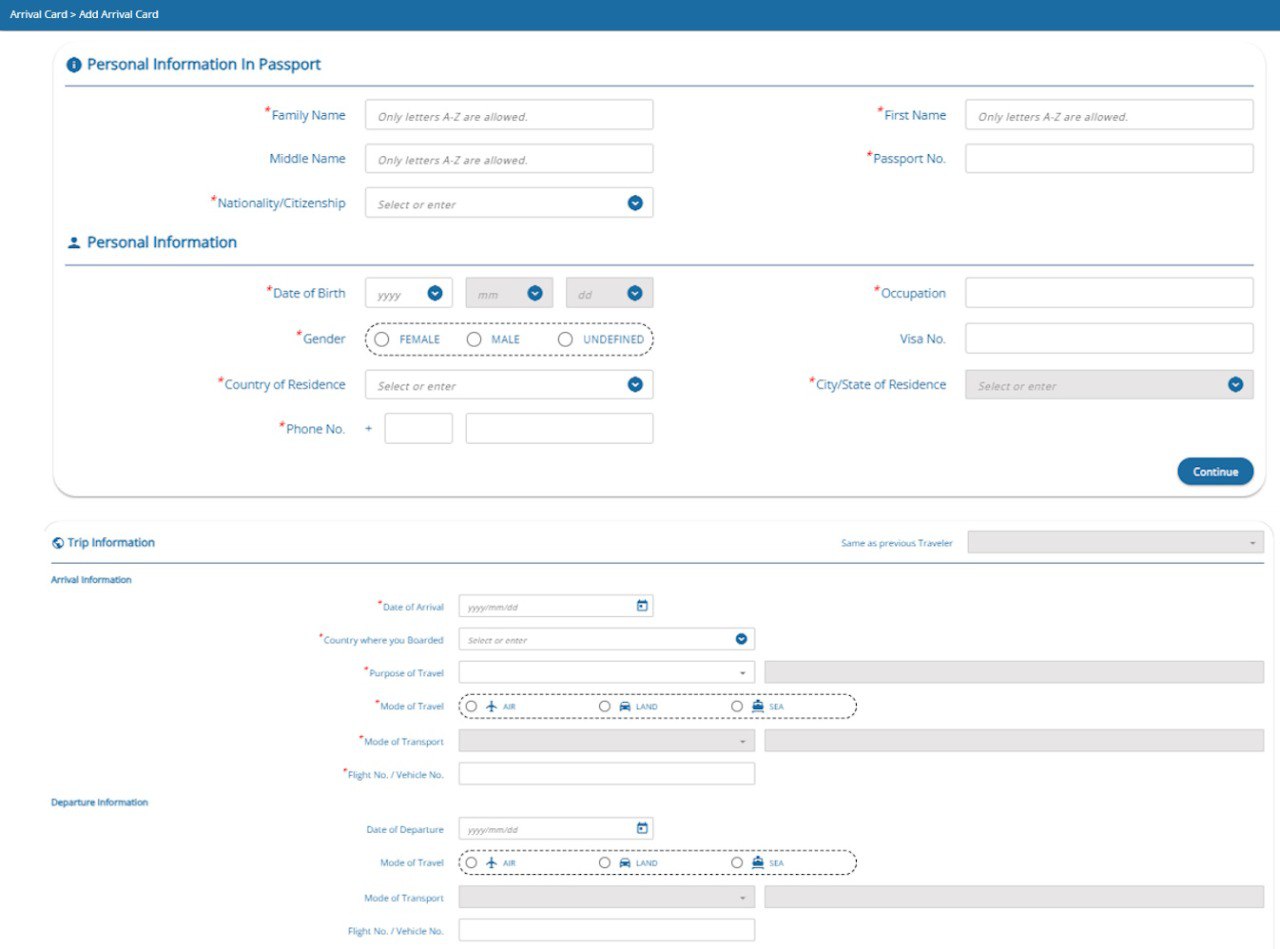Focus the Passport No. text field

click(1108, 159)
